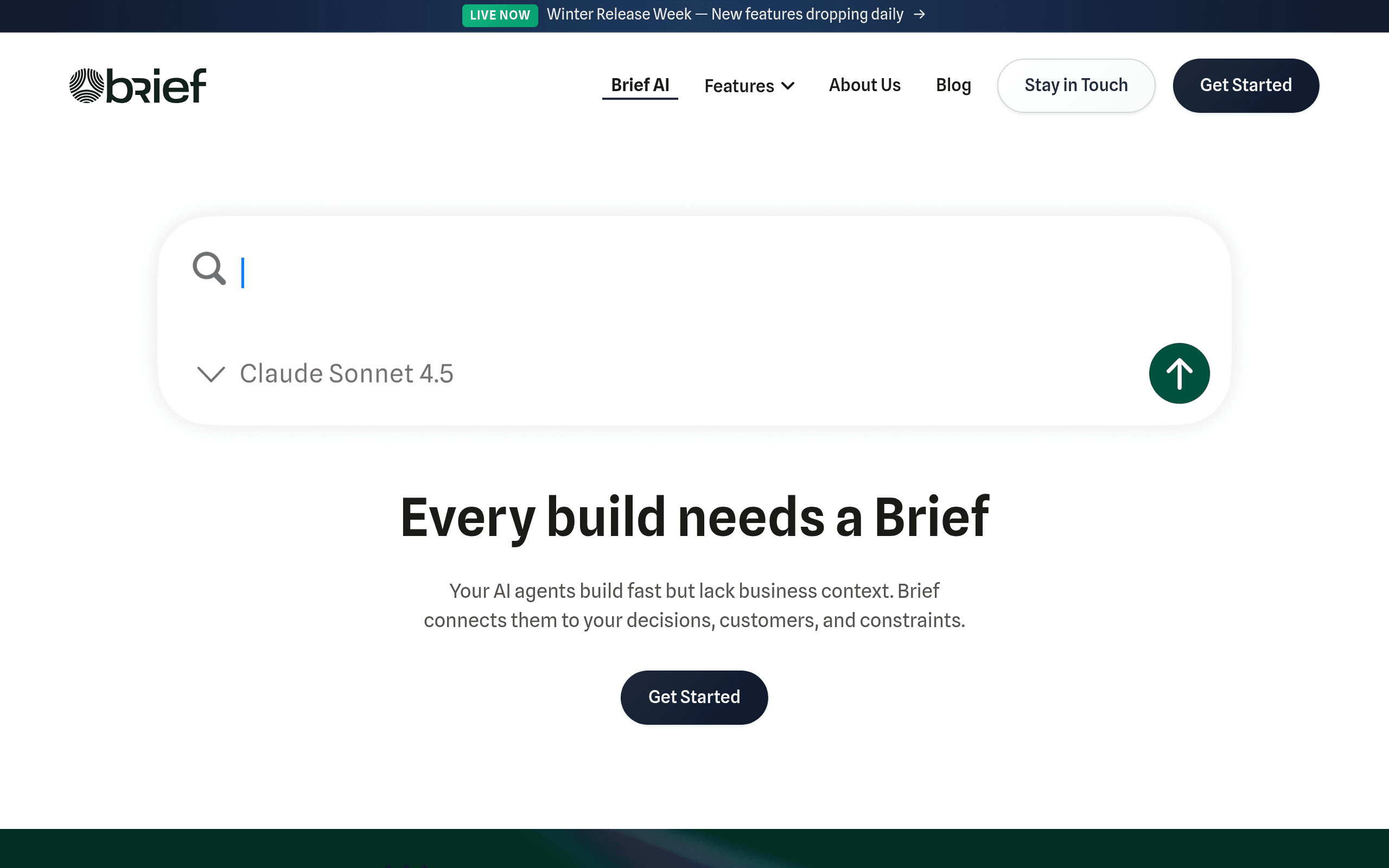Expand the model selector chevron
Screen dimensions: 1389x868
point(211,374)
